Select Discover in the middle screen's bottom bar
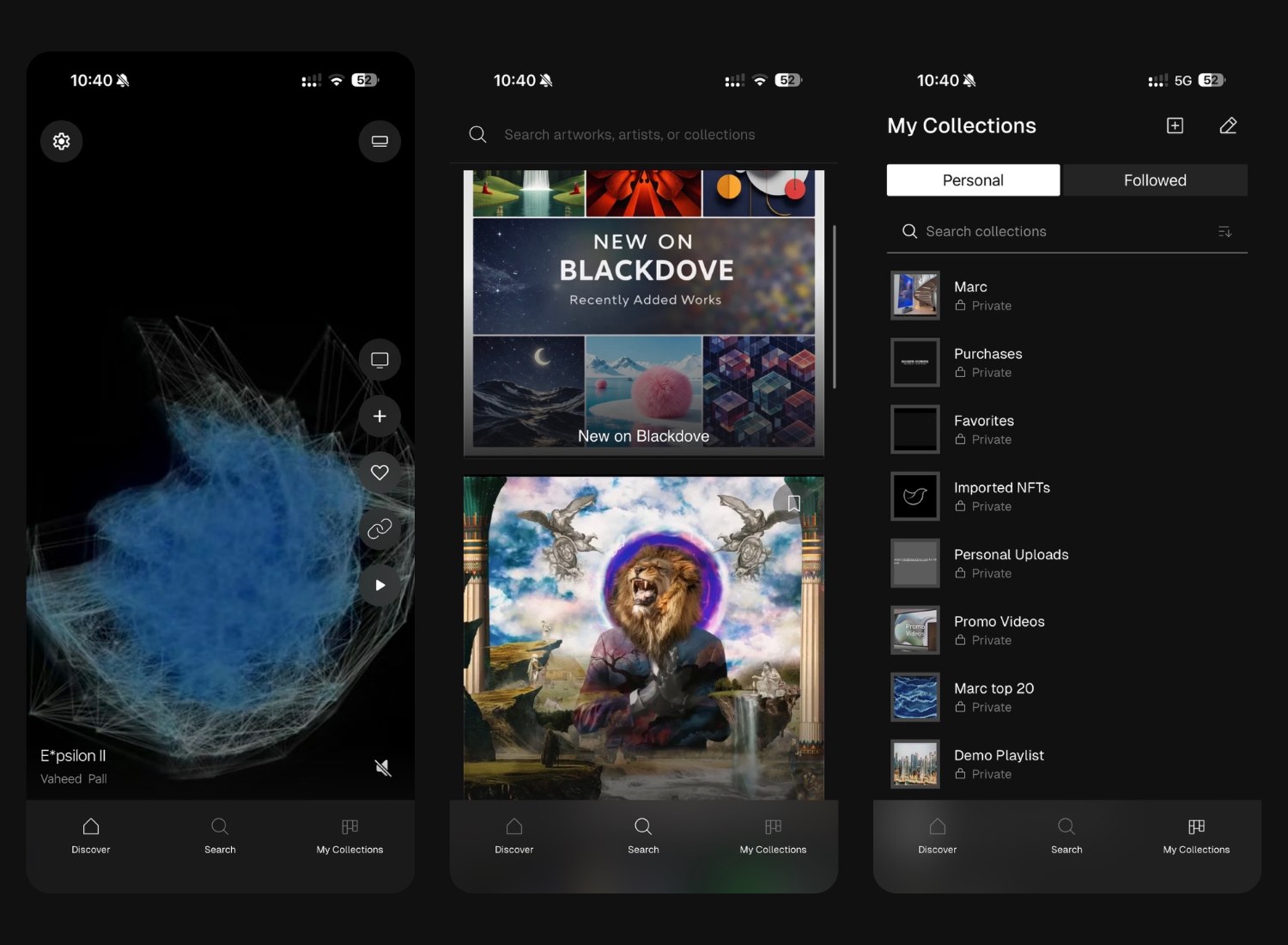 514,837
